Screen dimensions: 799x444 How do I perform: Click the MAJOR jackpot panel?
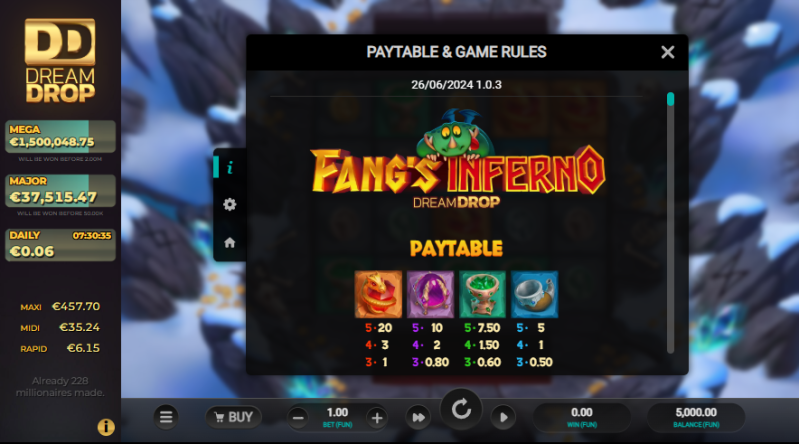tap(60, 191)
